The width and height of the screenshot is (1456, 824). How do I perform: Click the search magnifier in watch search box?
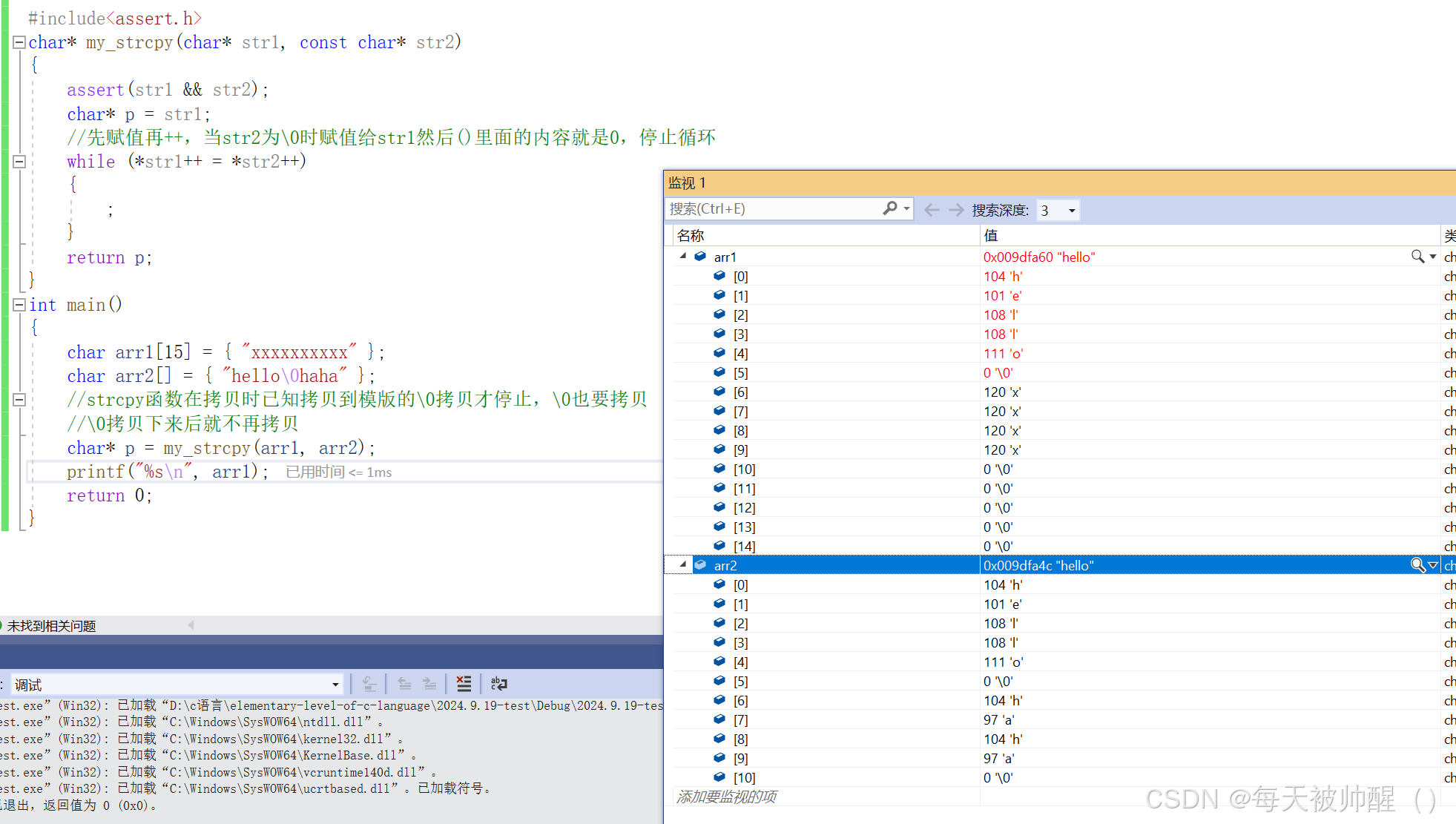pos(890,209)
